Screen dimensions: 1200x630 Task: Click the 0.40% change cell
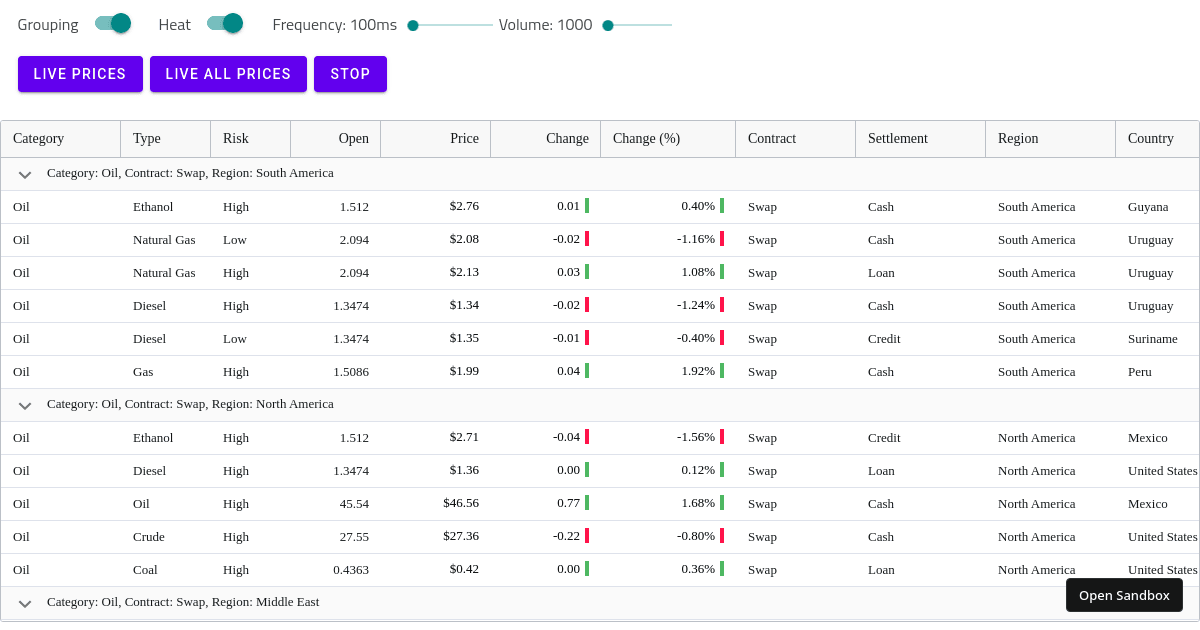click(x=668, y=207)
